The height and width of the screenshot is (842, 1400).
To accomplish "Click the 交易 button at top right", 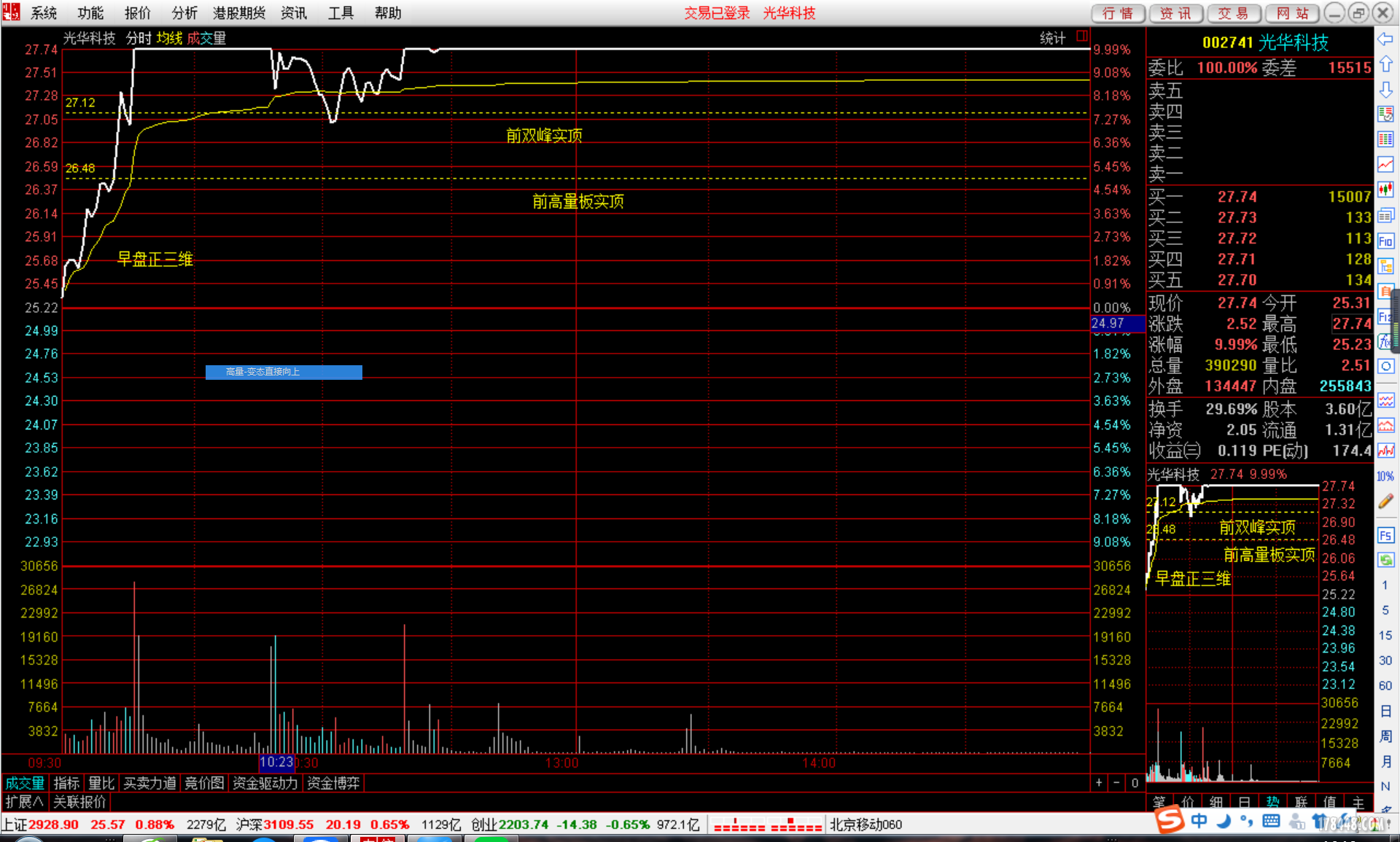I will [1234, 13].
